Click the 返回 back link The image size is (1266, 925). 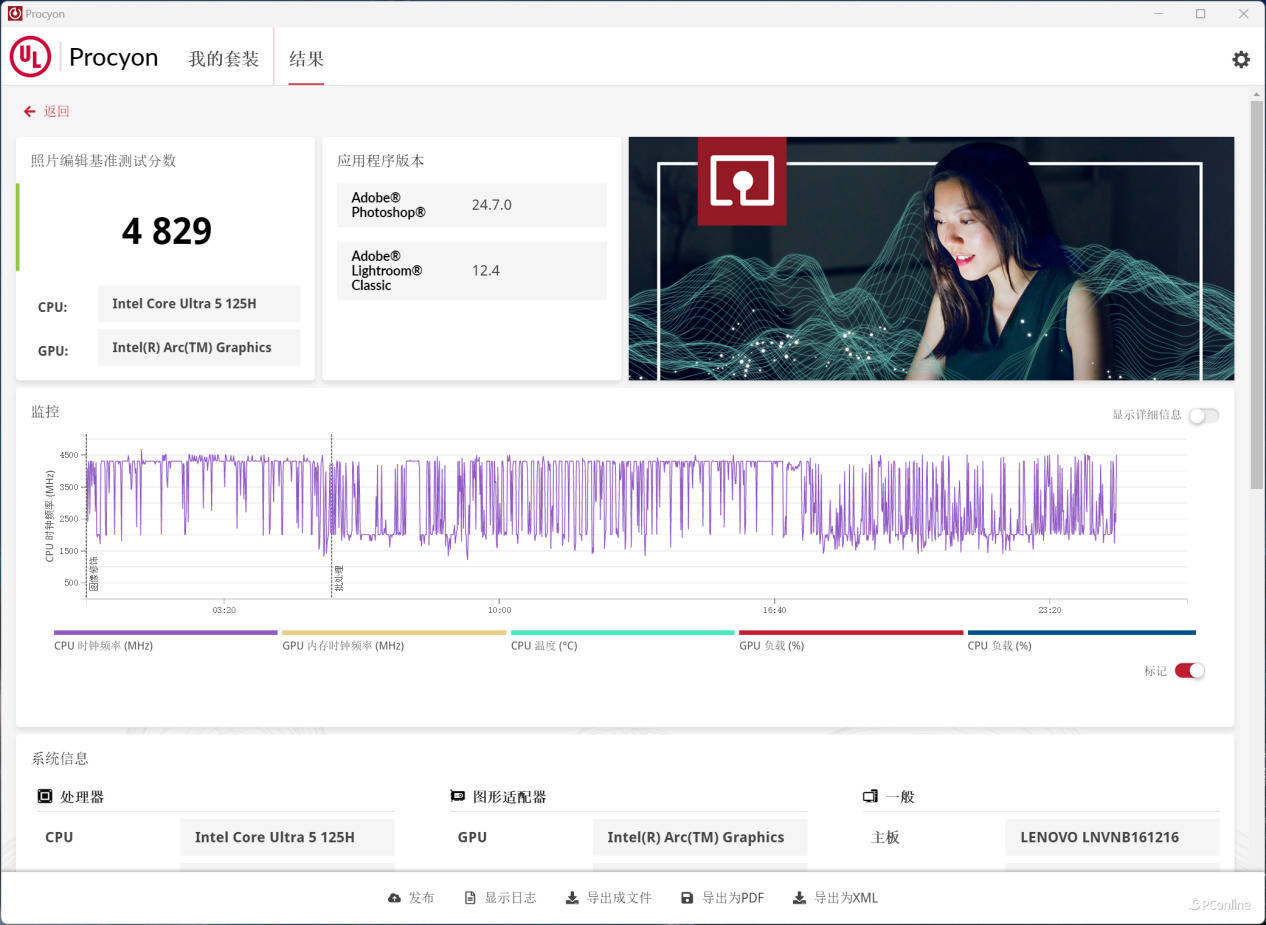[x=57, y=111]
